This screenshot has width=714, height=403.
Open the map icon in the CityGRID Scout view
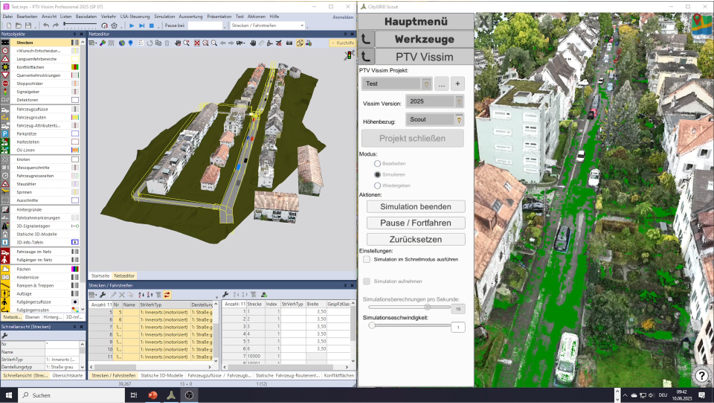pyautogui.click(x=703, y=24)
